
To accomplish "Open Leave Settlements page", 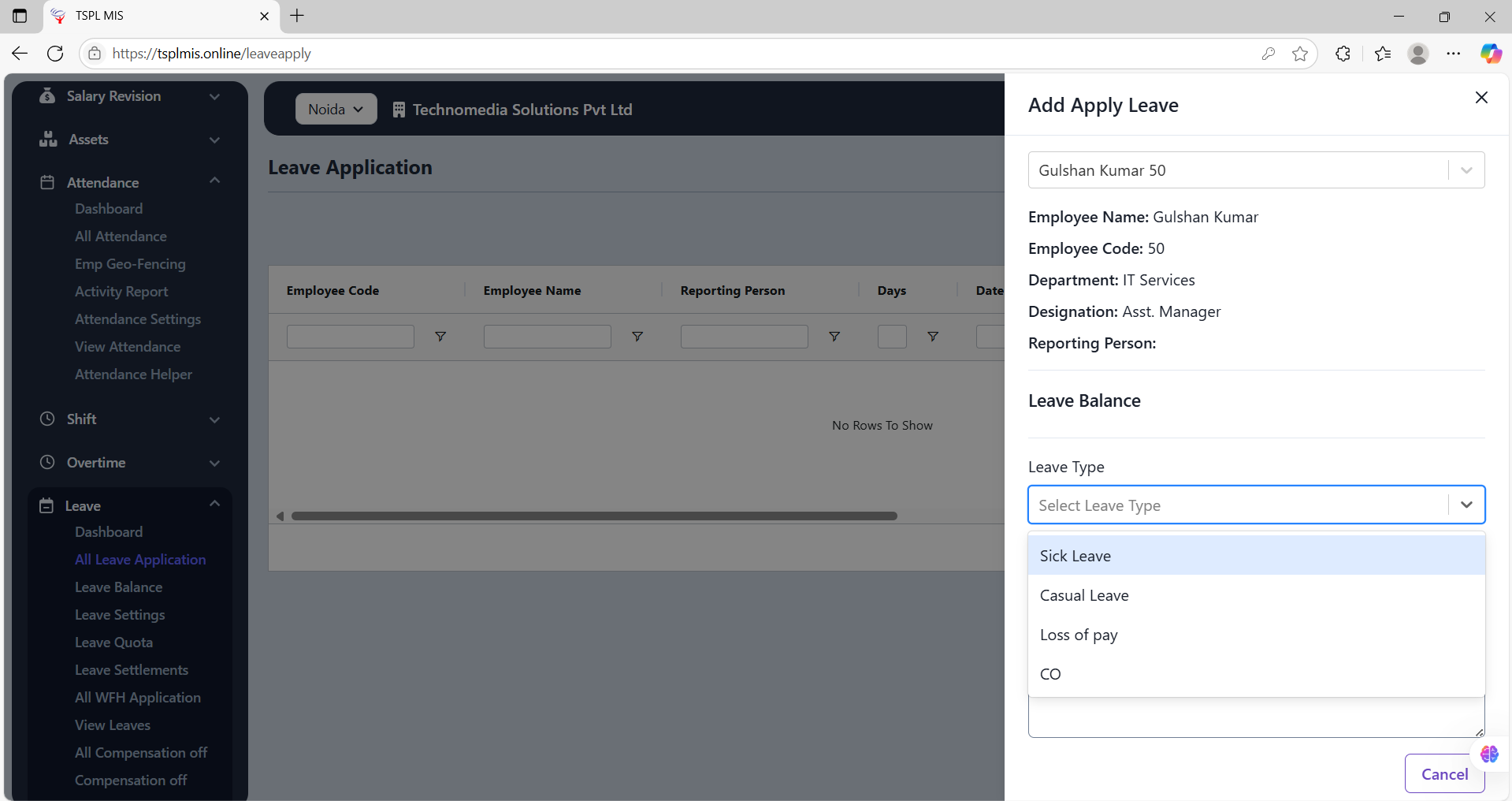I will [x=132, y=670].
